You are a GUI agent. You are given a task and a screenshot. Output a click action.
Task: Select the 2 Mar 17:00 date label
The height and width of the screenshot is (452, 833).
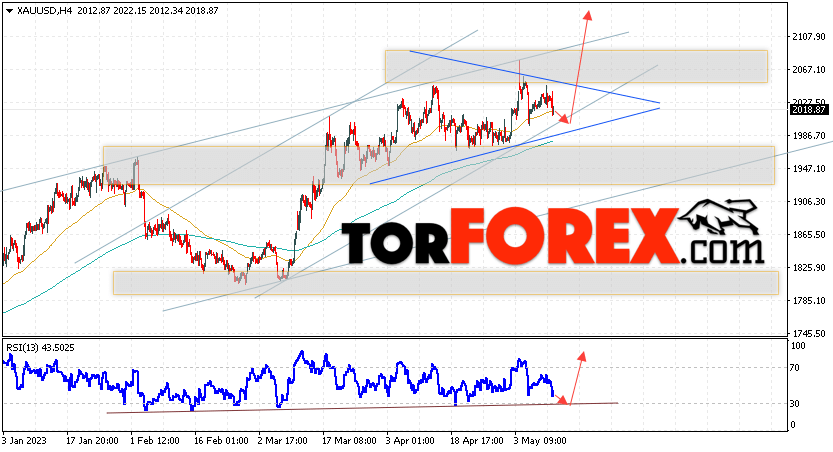point(283,441)
